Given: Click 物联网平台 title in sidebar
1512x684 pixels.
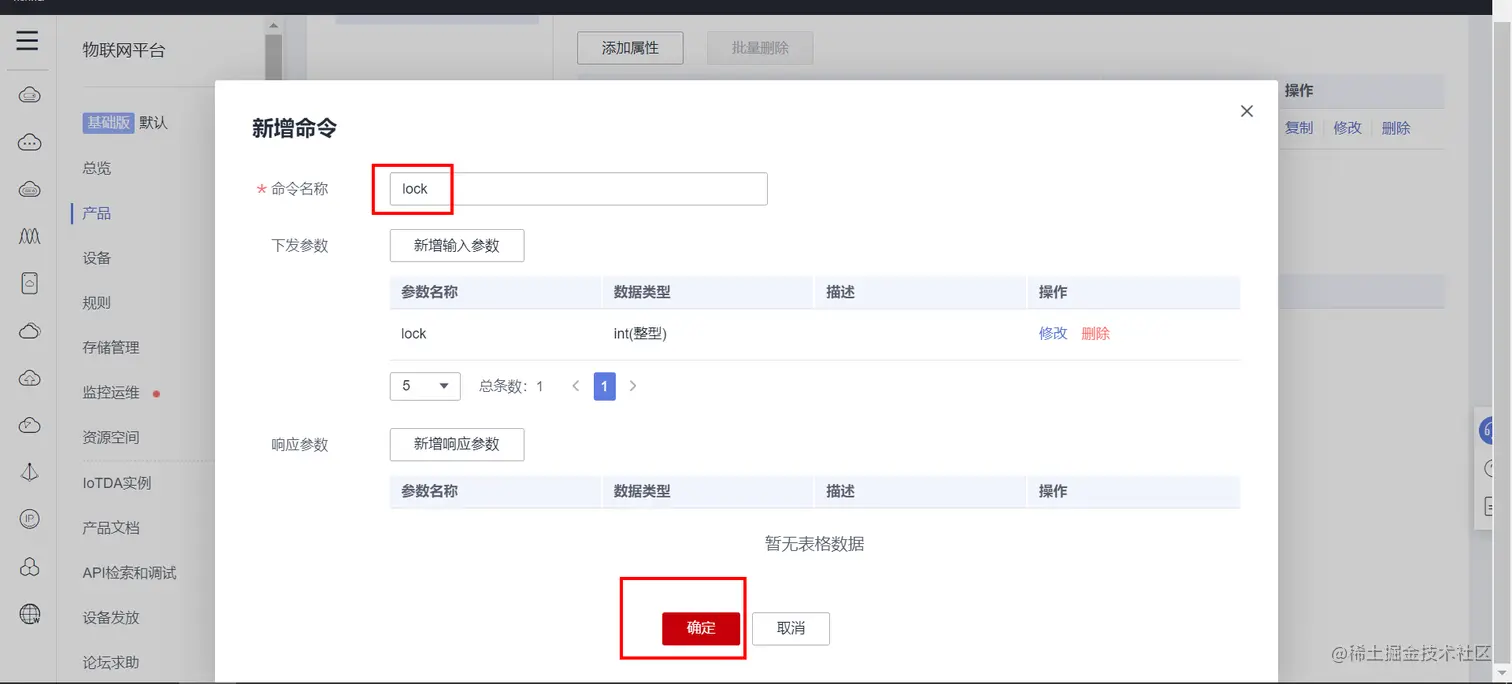Looking at the screenshot, I should (124, 50).
